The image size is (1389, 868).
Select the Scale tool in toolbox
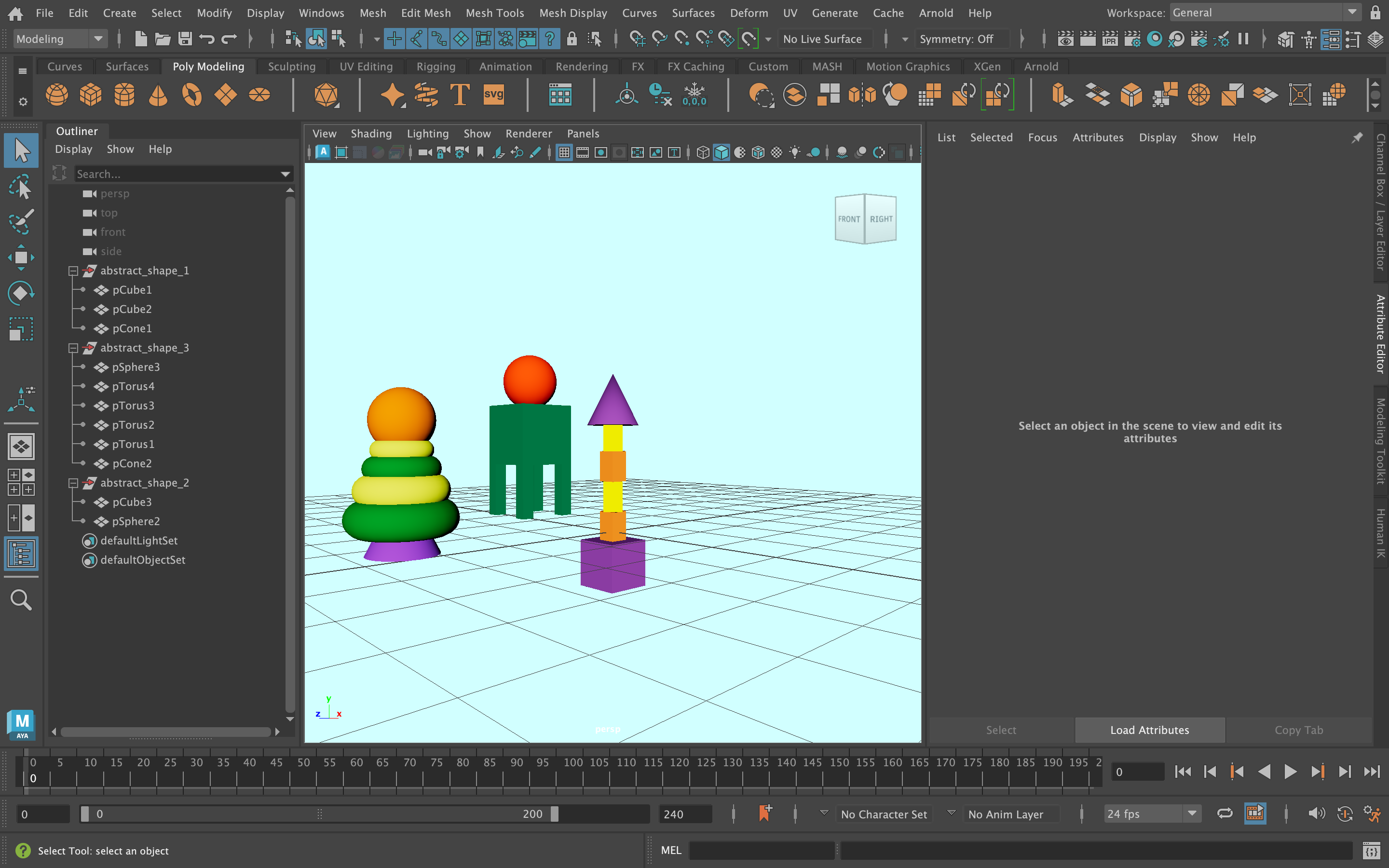coord(21,329)
